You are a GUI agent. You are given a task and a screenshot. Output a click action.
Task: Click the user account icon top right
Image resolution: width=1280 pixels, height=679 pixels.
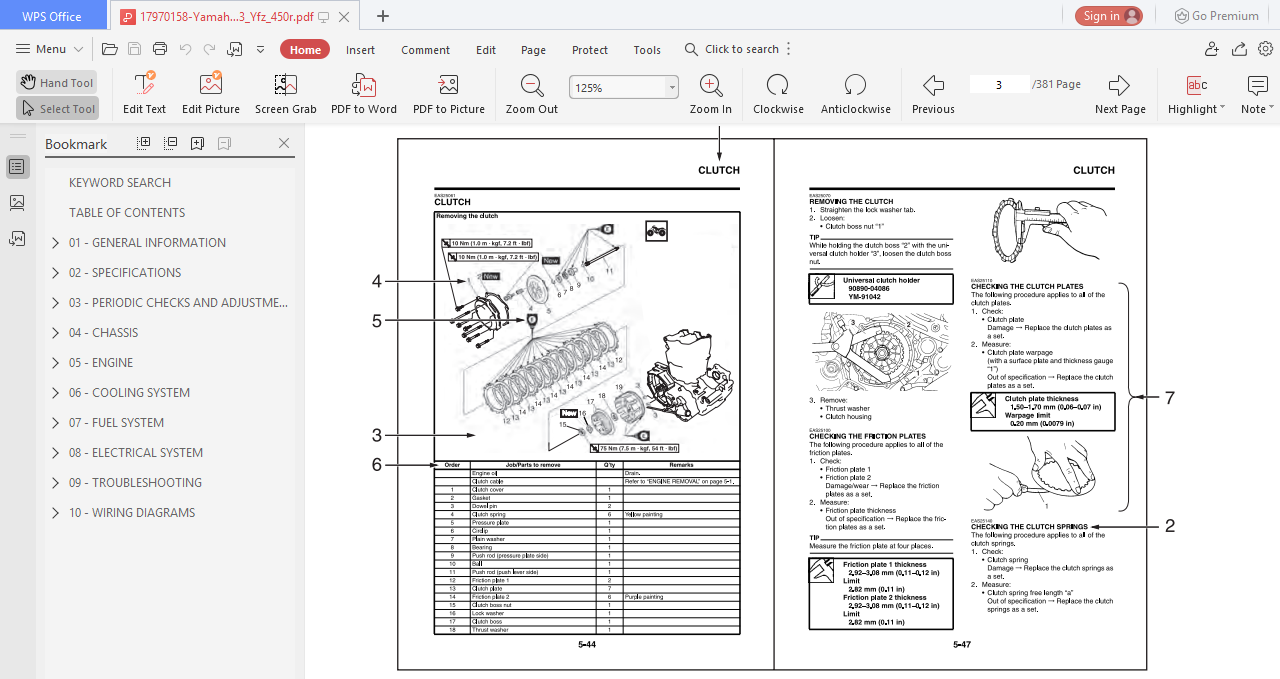(1212, 49)
